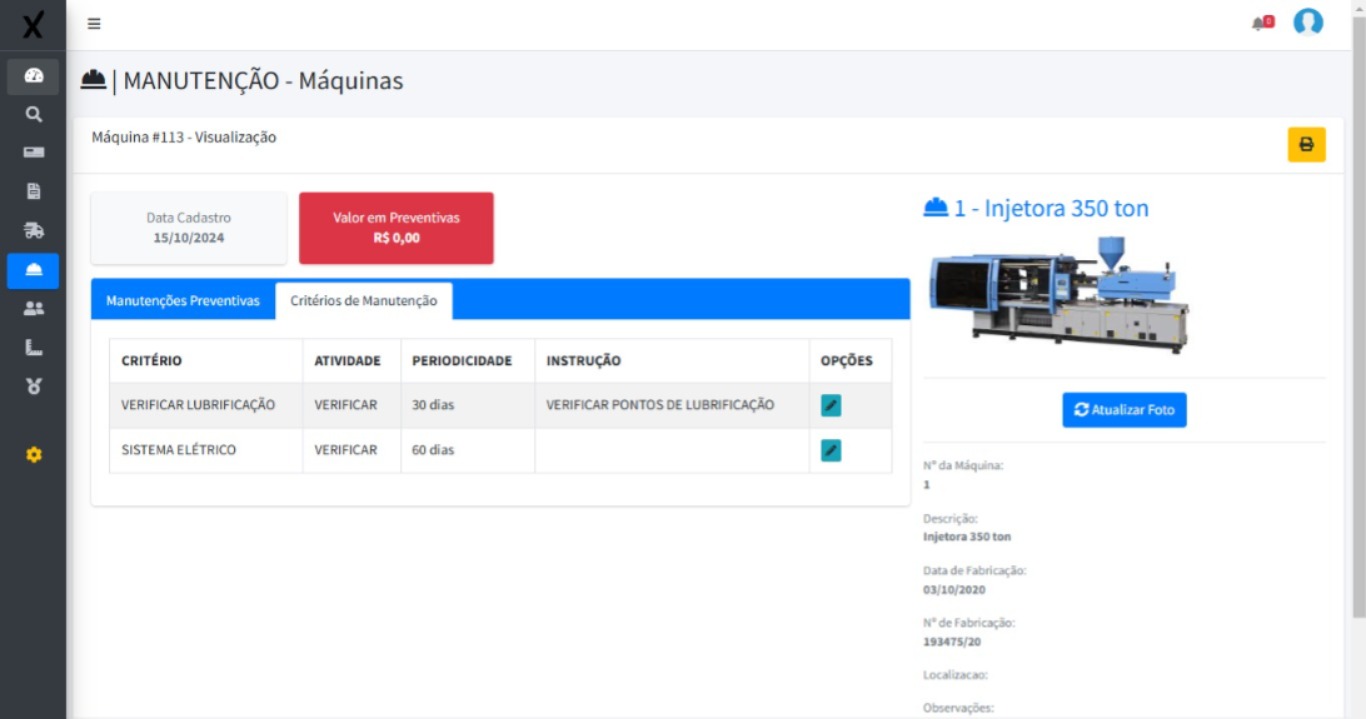Image resolution: width=1366 pixels, height=719 pixels.
Task: Click the medal icon in sidebar
Action: click(33, 387)
